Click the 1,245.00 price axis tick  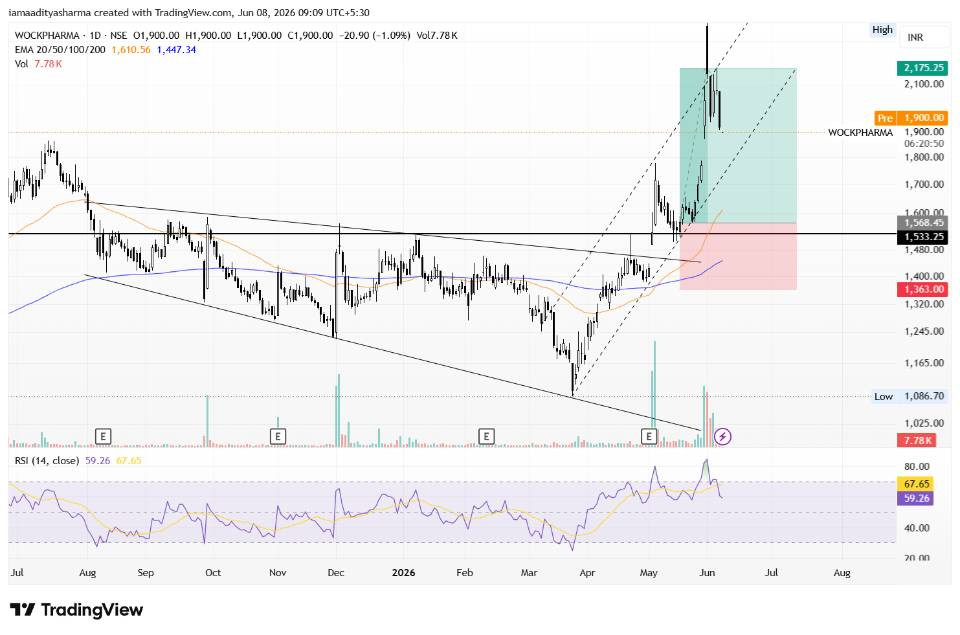(924, 331)
